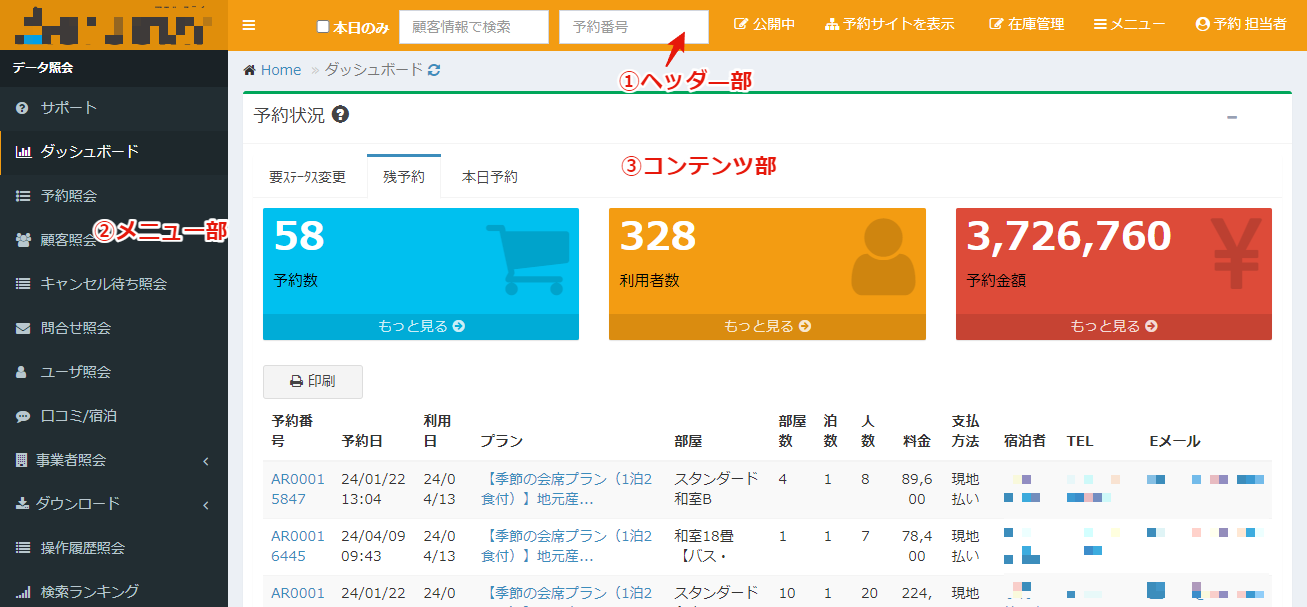Open the plan link in the AR00015847 row
1307x607 pixels.
566,488
